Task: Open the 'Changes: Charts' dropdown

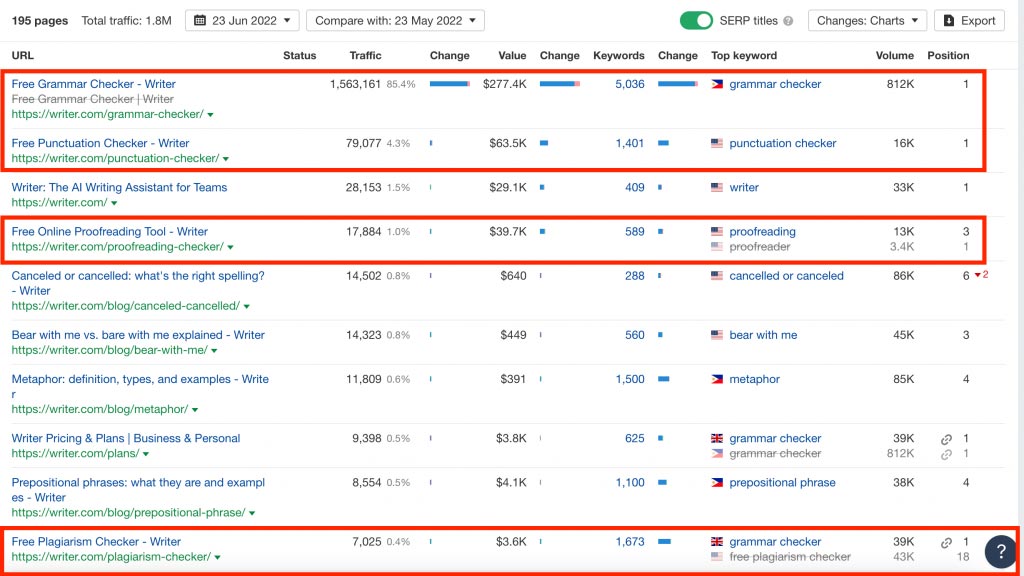Action: tap(867, 21)
